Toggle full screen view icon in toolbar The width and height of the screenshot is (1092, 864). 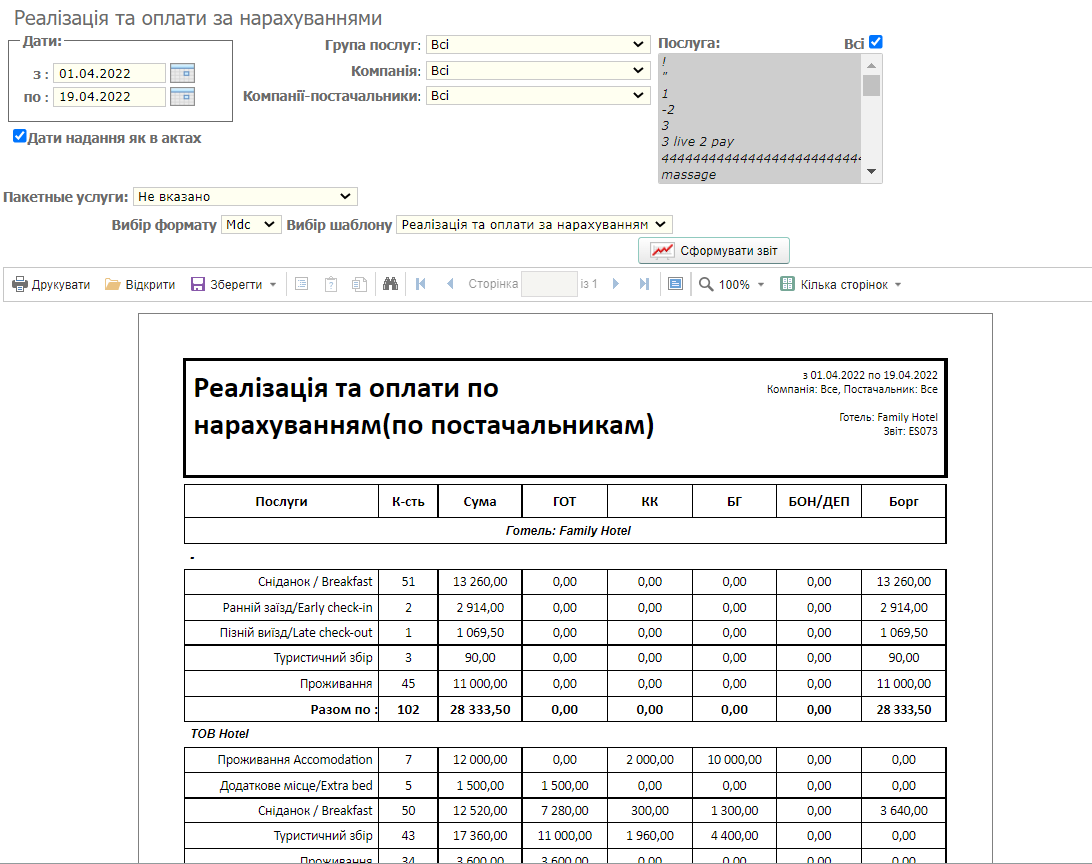click(675, 285)
